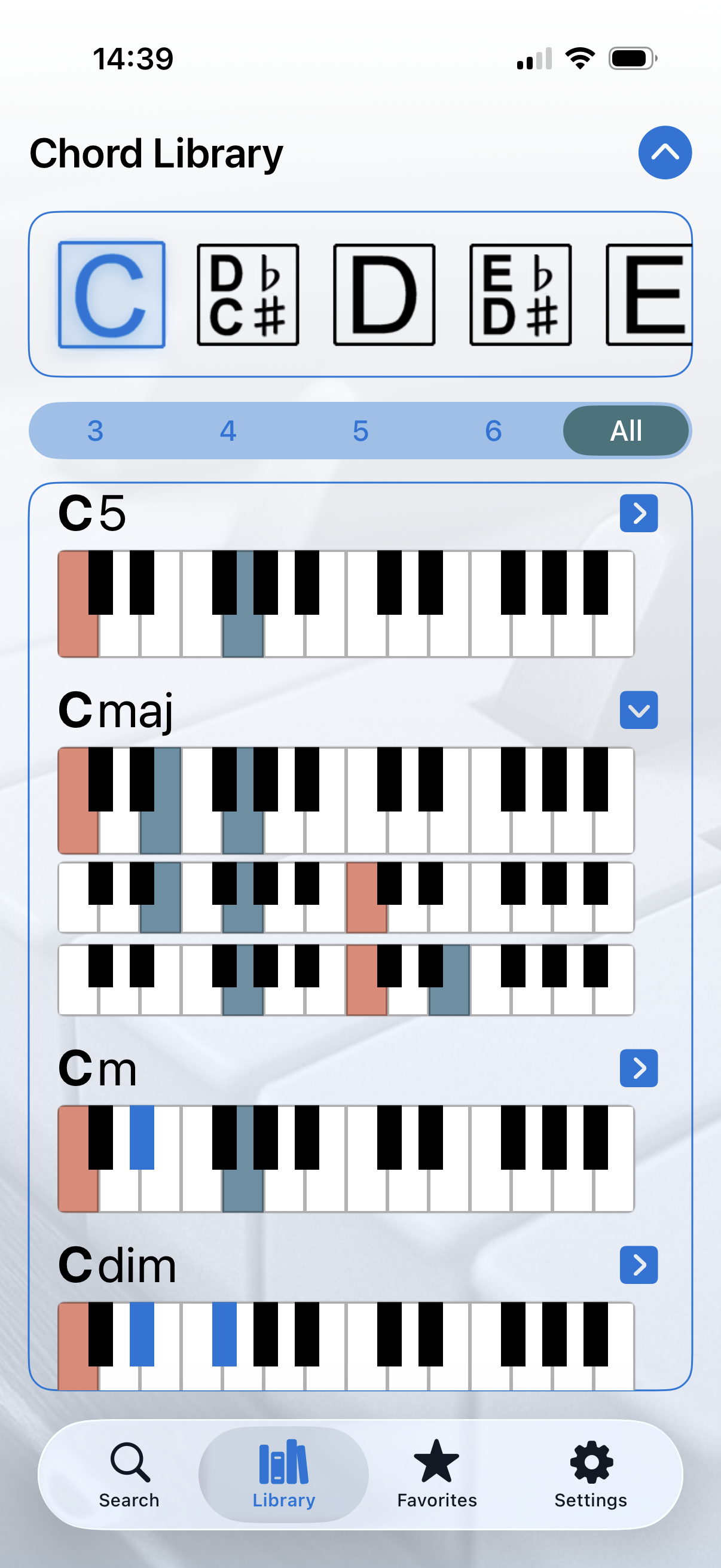Expand the Cdim chord inversions

click(638, 1264)
